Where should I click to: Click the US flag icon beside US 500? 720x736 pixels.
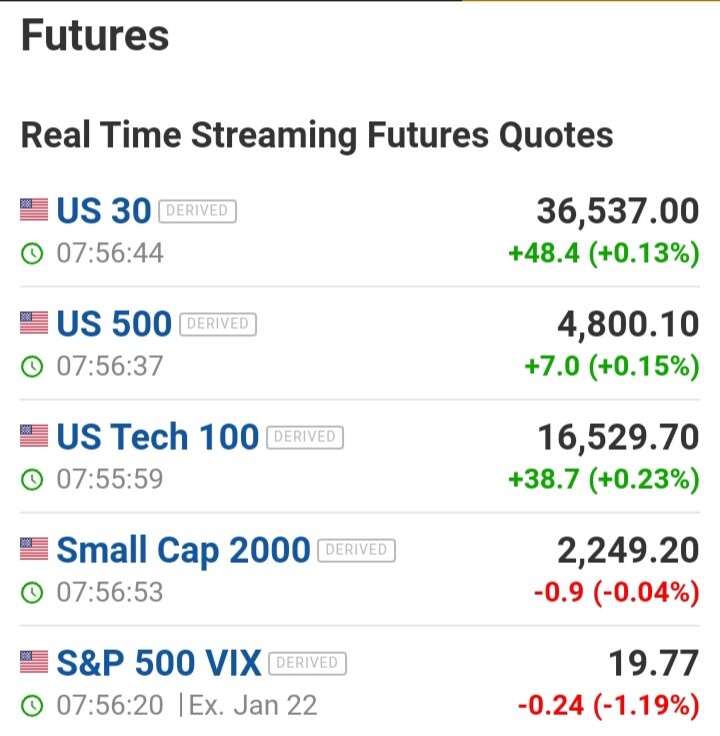[x=34, y=322]
